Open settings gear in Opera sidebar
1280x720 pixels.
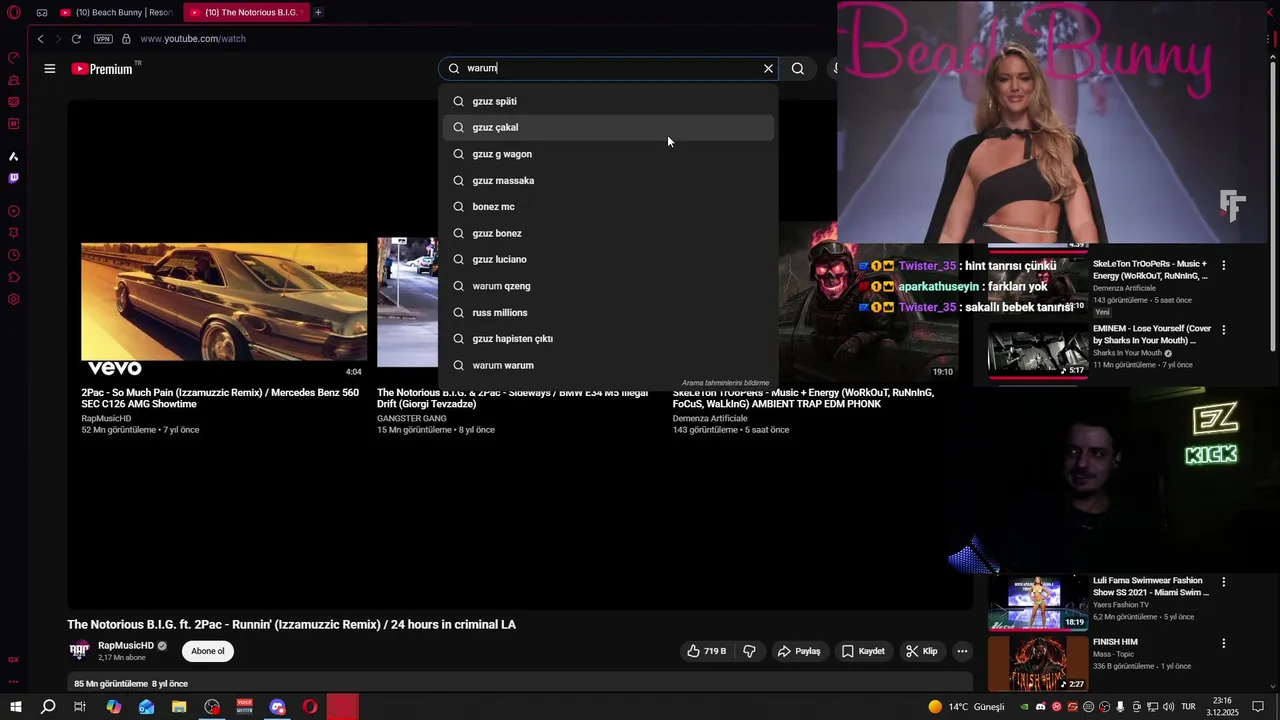tap(14, 299)
